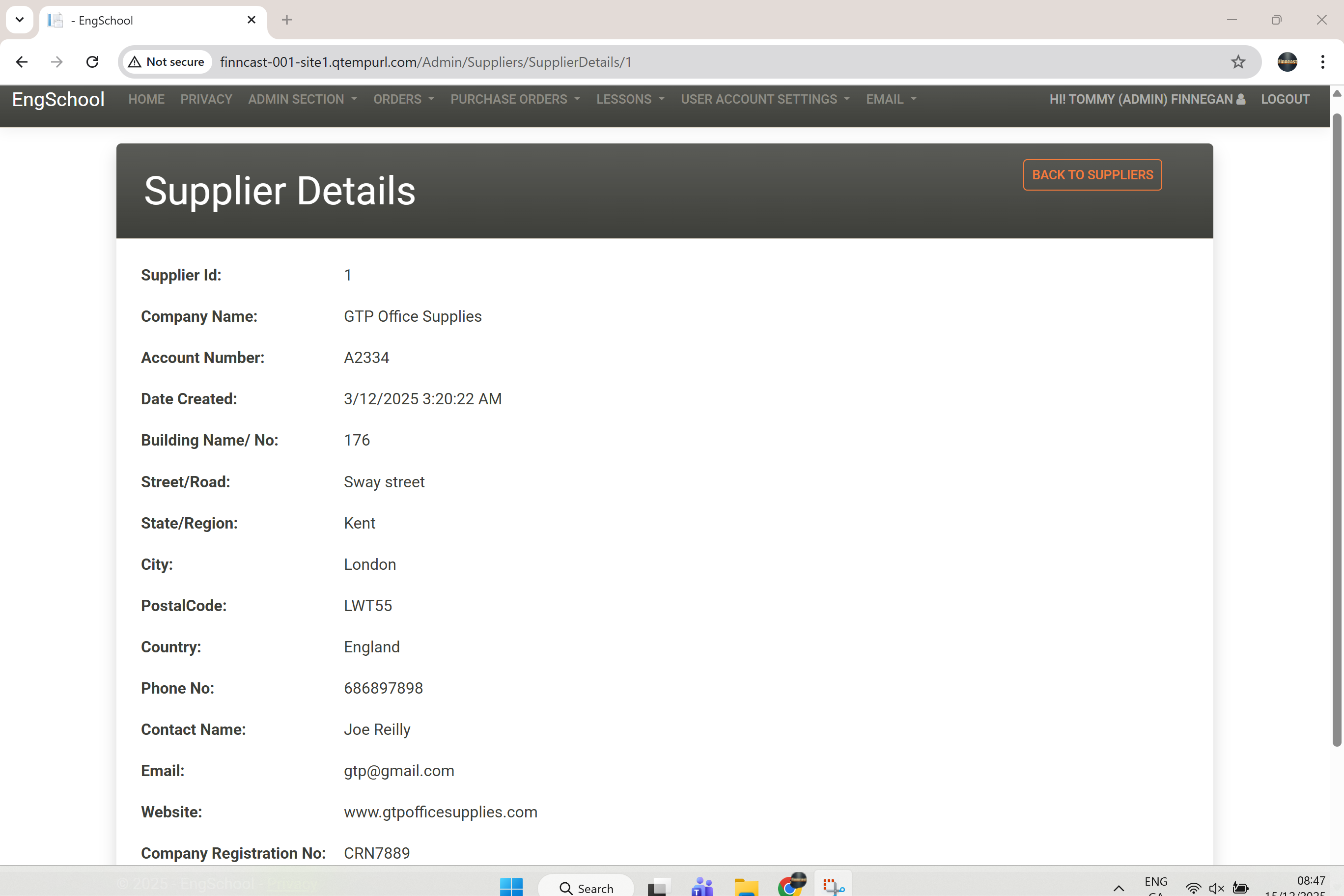
Task: Open the Finncast browser profile avatar
Action: pos(1287,62)
